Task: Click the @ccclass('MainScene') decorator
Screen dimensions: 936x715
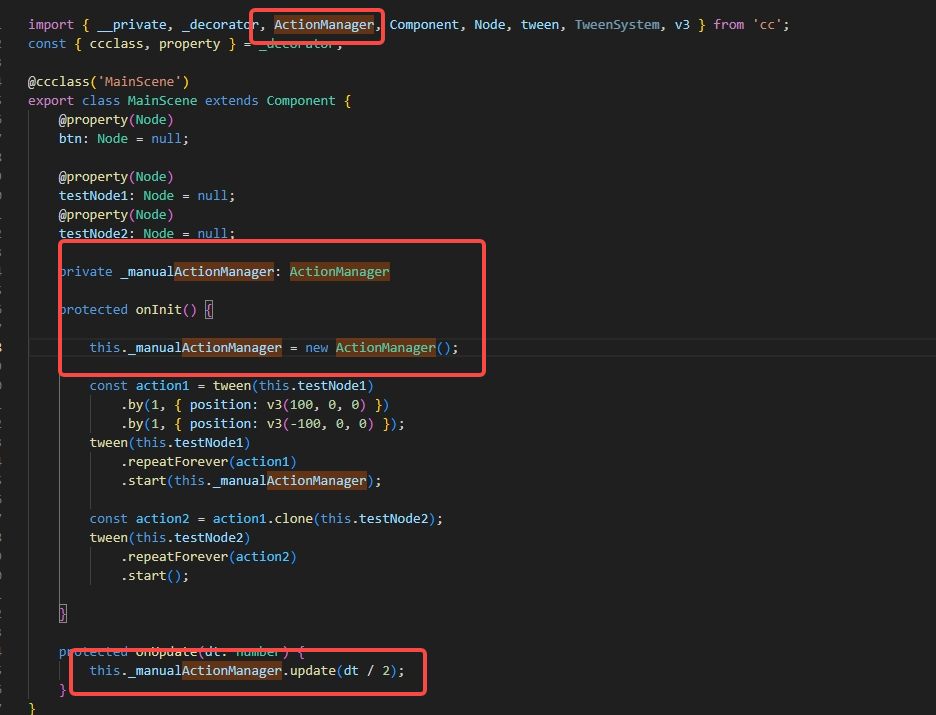Action: (x=108, y=82)
